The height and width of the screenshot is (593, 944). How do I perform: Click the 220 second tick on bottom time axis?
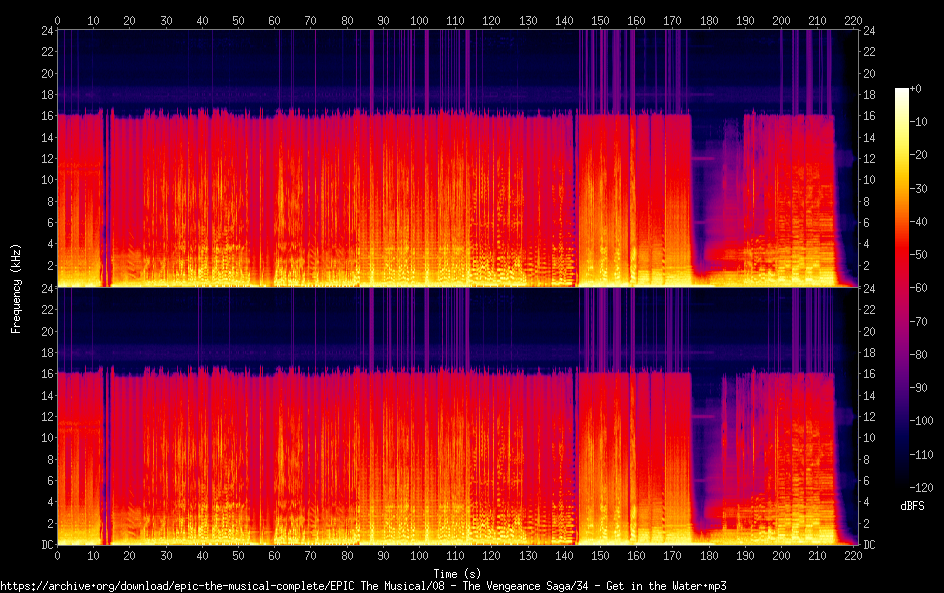tap(854, 555)
